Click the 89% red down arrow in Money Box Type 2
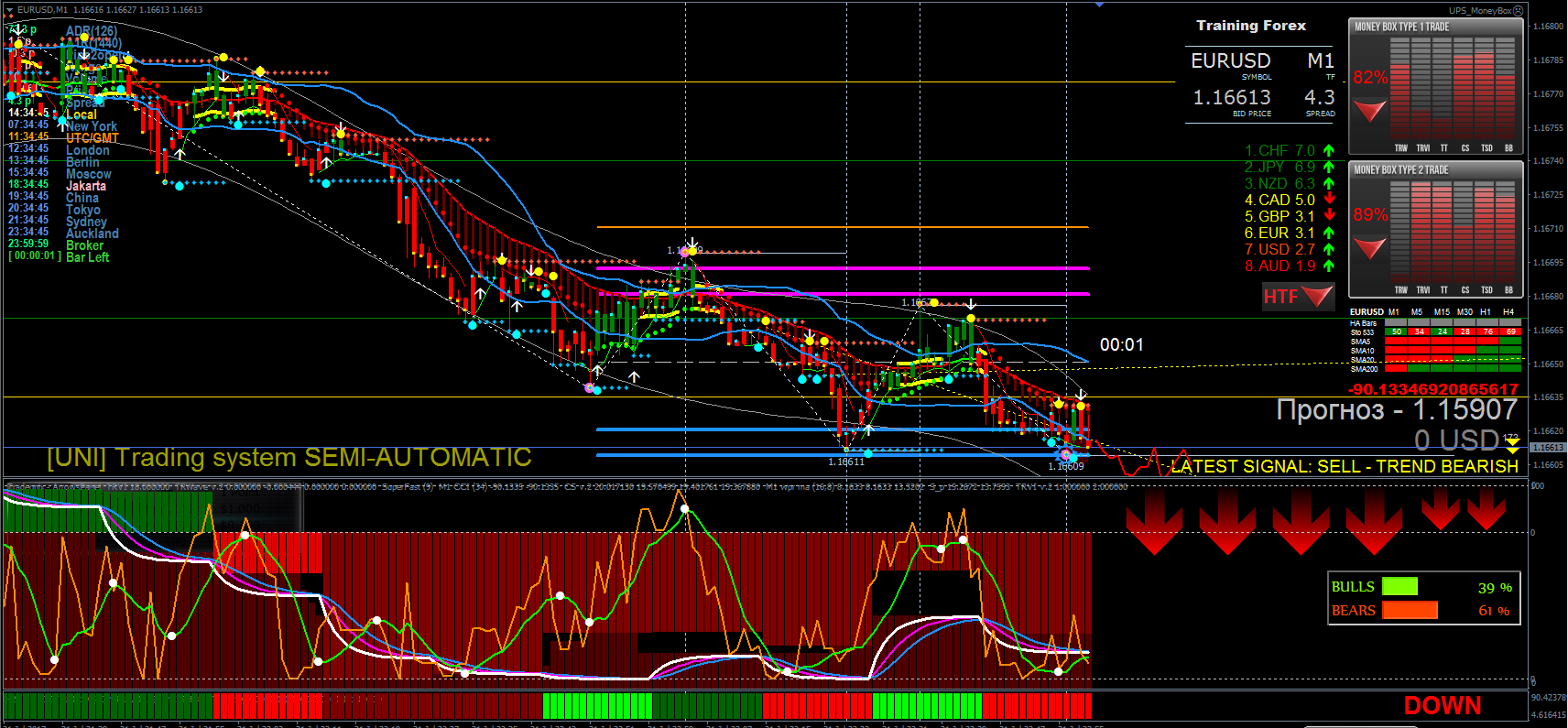The height and width of the screenshot is (728, 1568). point(1370,248)
